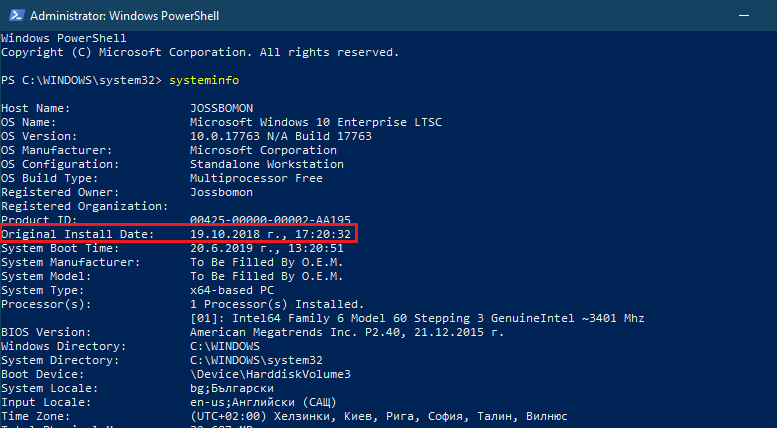
Task: Click the 'Original Install Date:' label
Action: click(x=78, y=234)
